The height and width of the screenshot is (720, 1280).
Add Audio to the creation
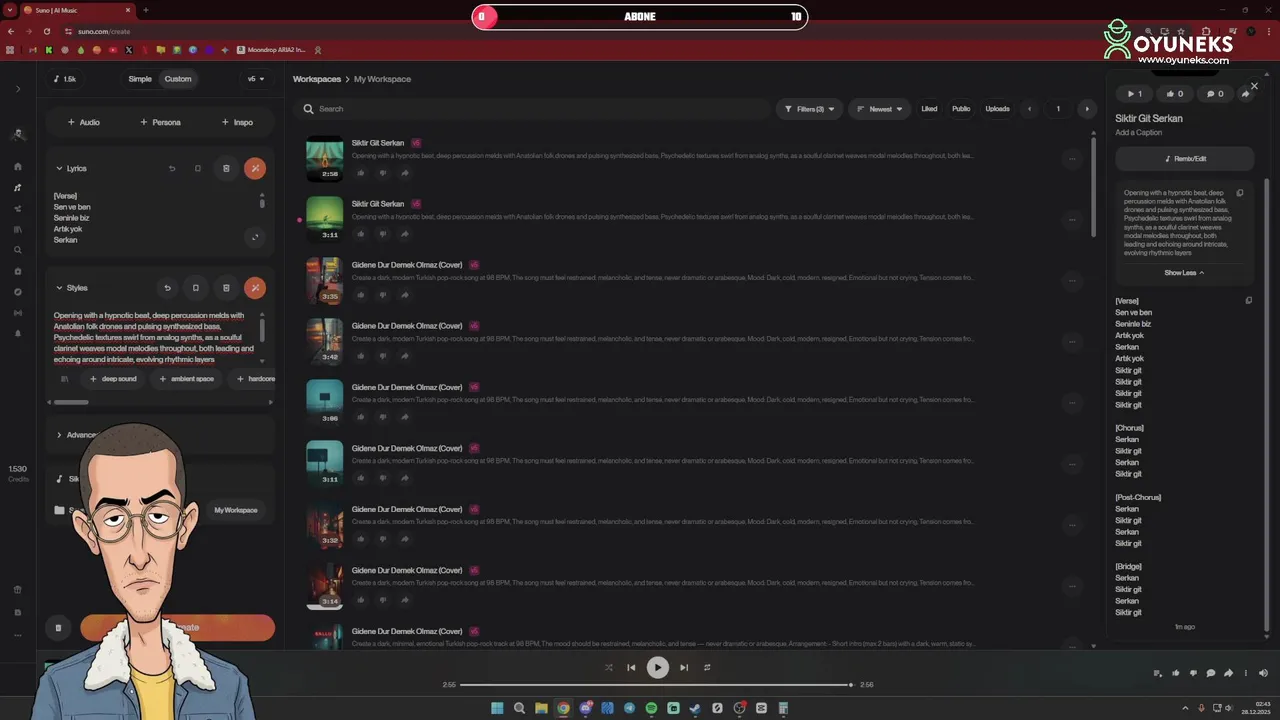click(x=83, y=122)
